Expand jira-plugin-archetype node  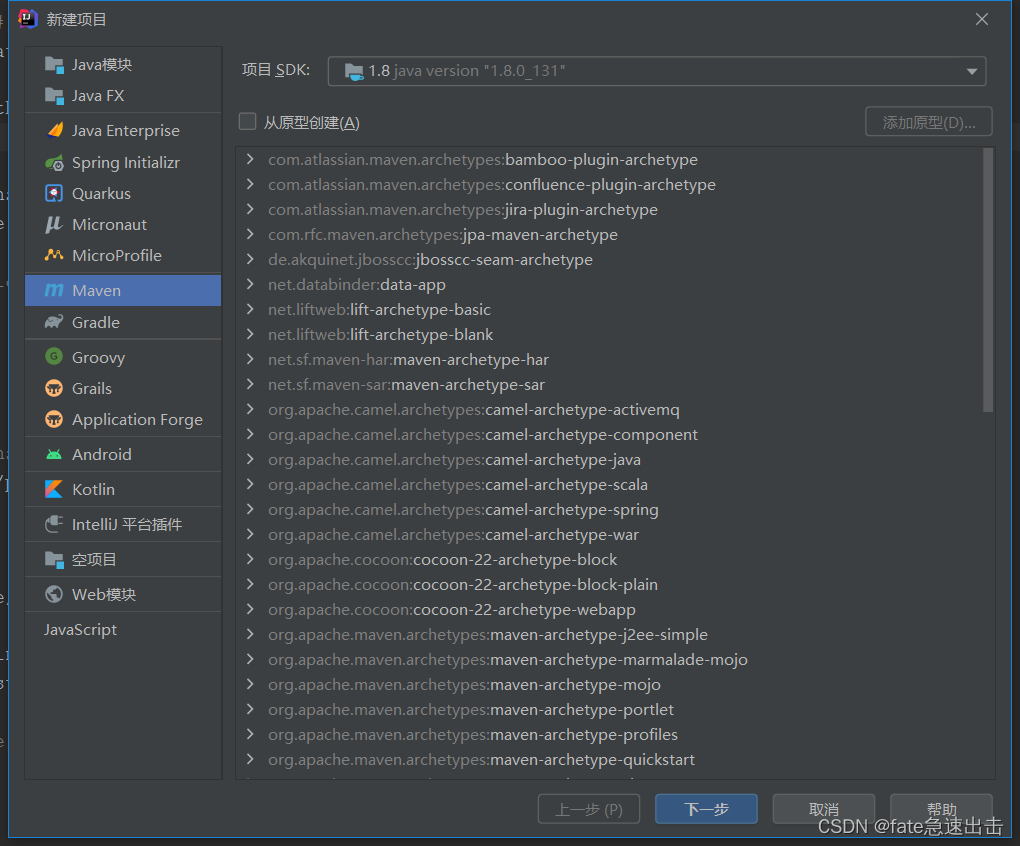pyautogui.click(x=250, y=209)
